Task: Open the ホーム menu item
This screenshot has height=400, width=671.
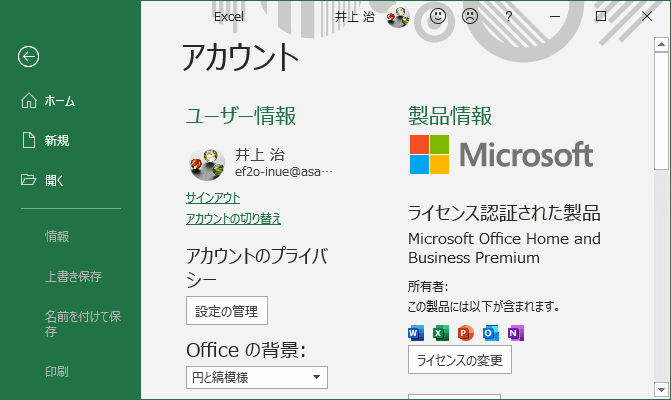Action: [59, 101]
